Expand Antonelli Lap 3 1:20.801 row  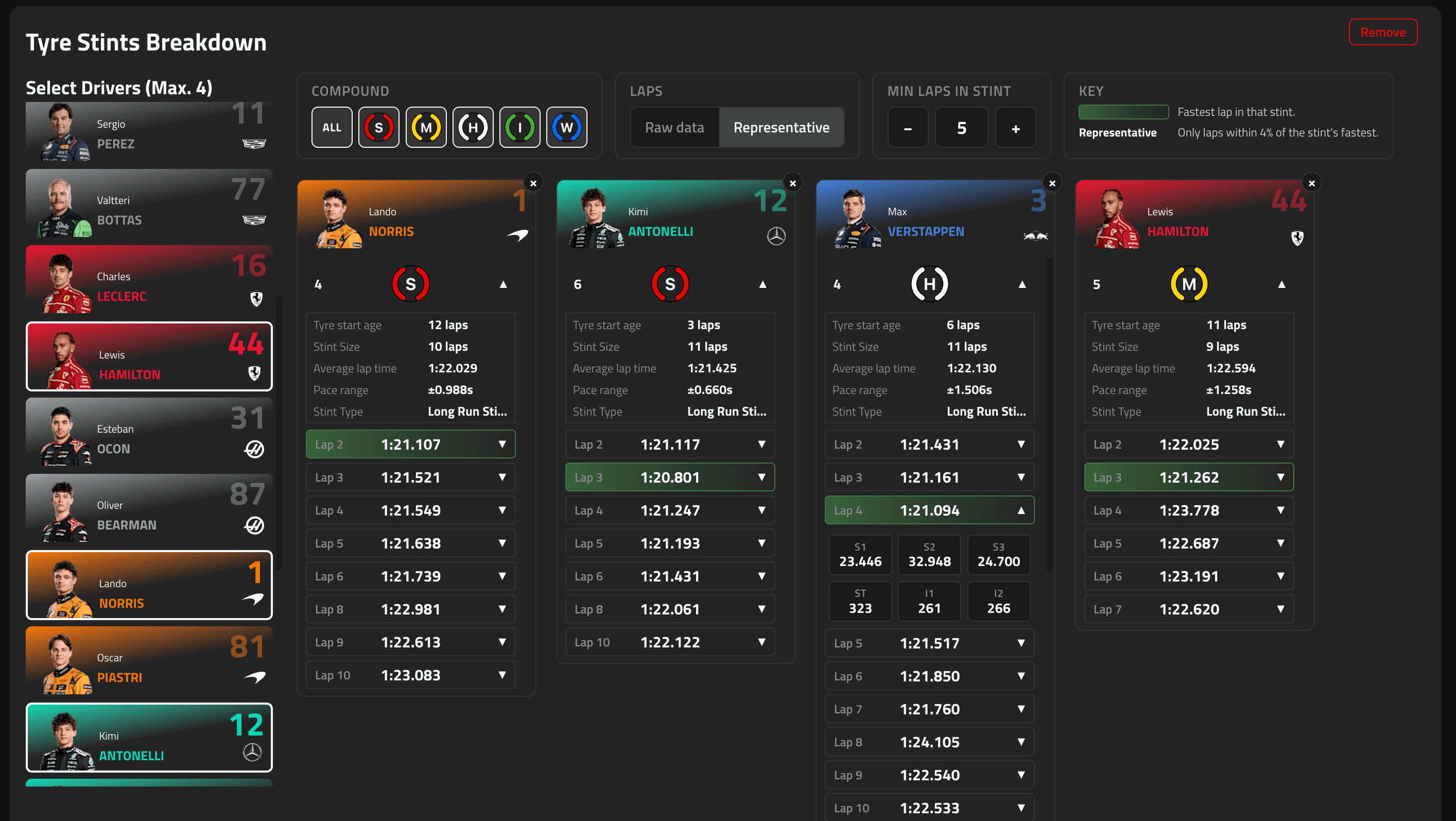[x=670, y=477]
